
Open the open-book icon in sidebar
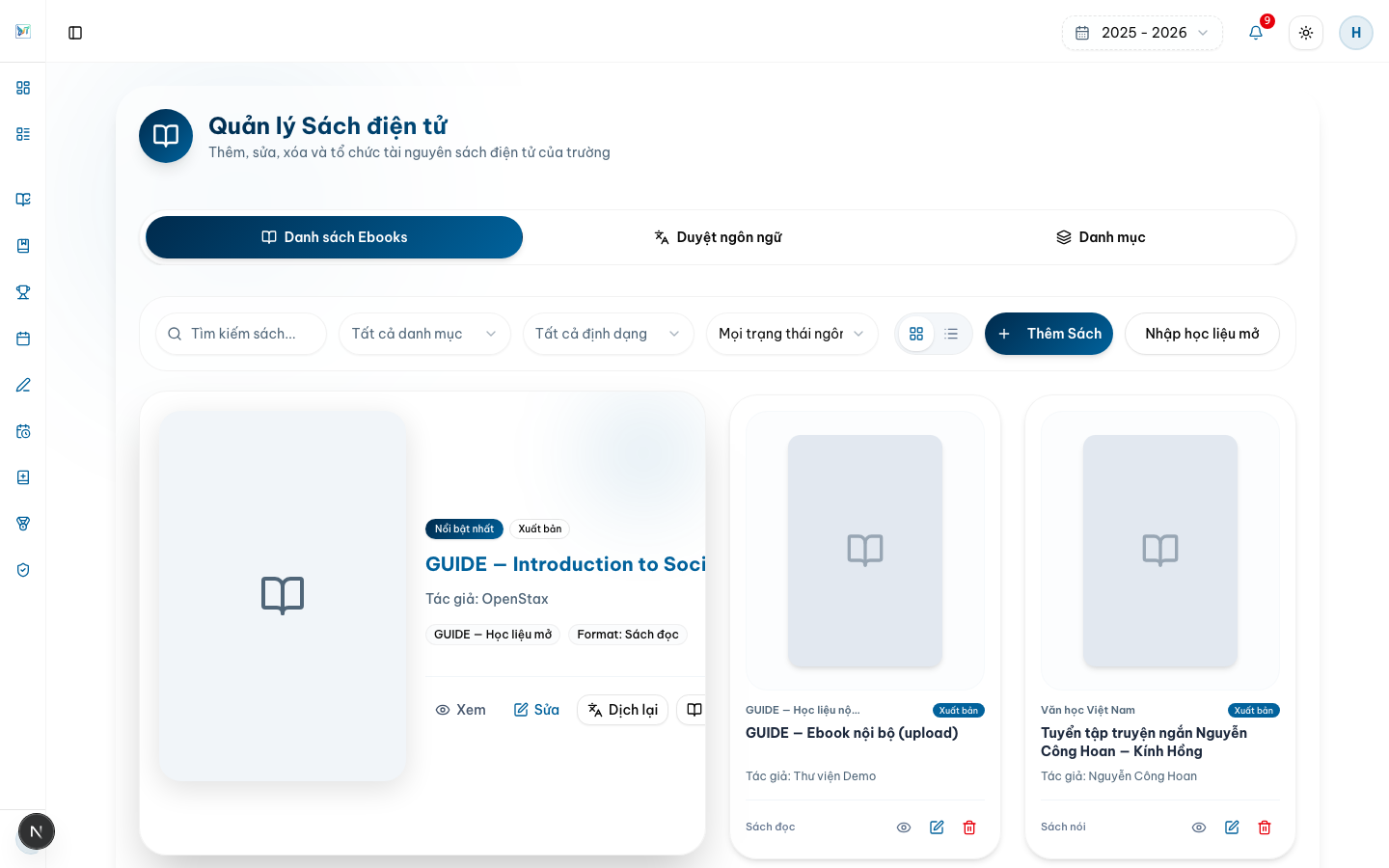point(23,200)
